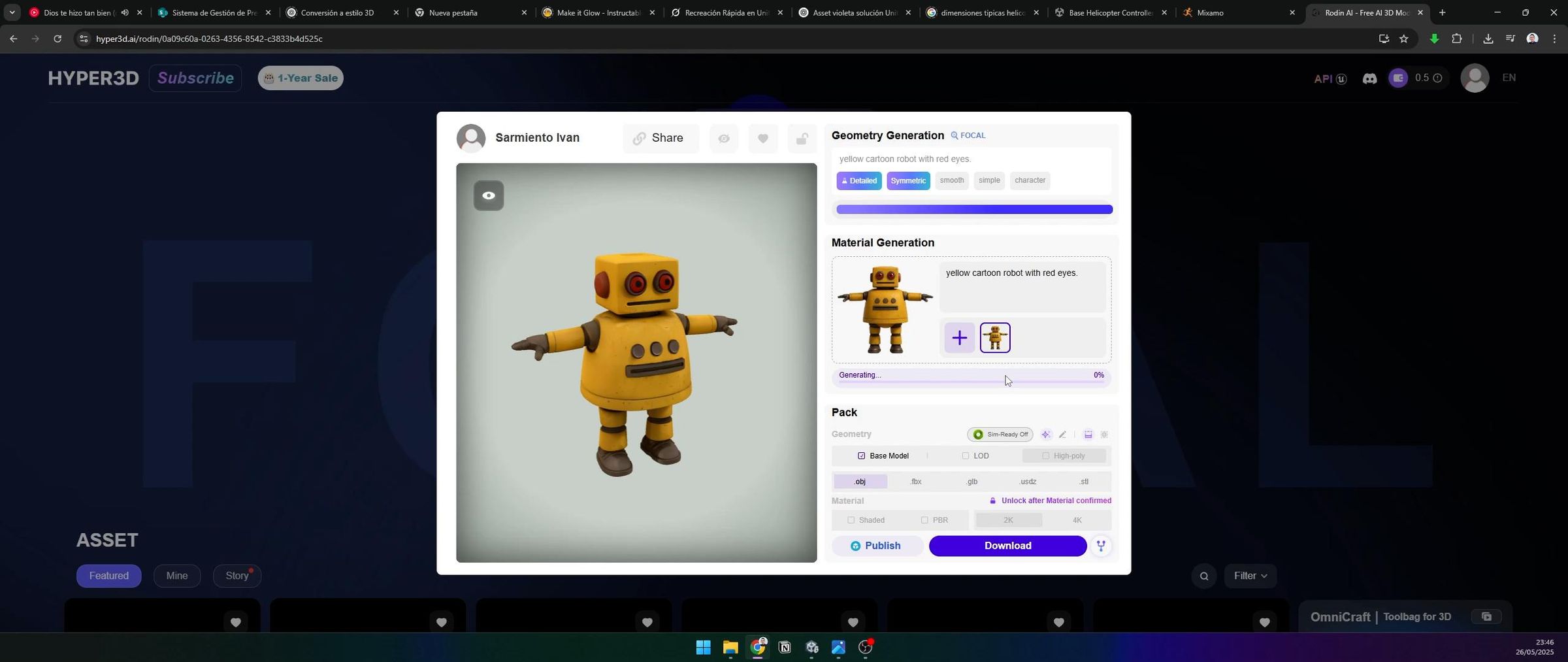Click the Generating progress bar
This screenshot has height=662, width=1568.
coord(971,382)
